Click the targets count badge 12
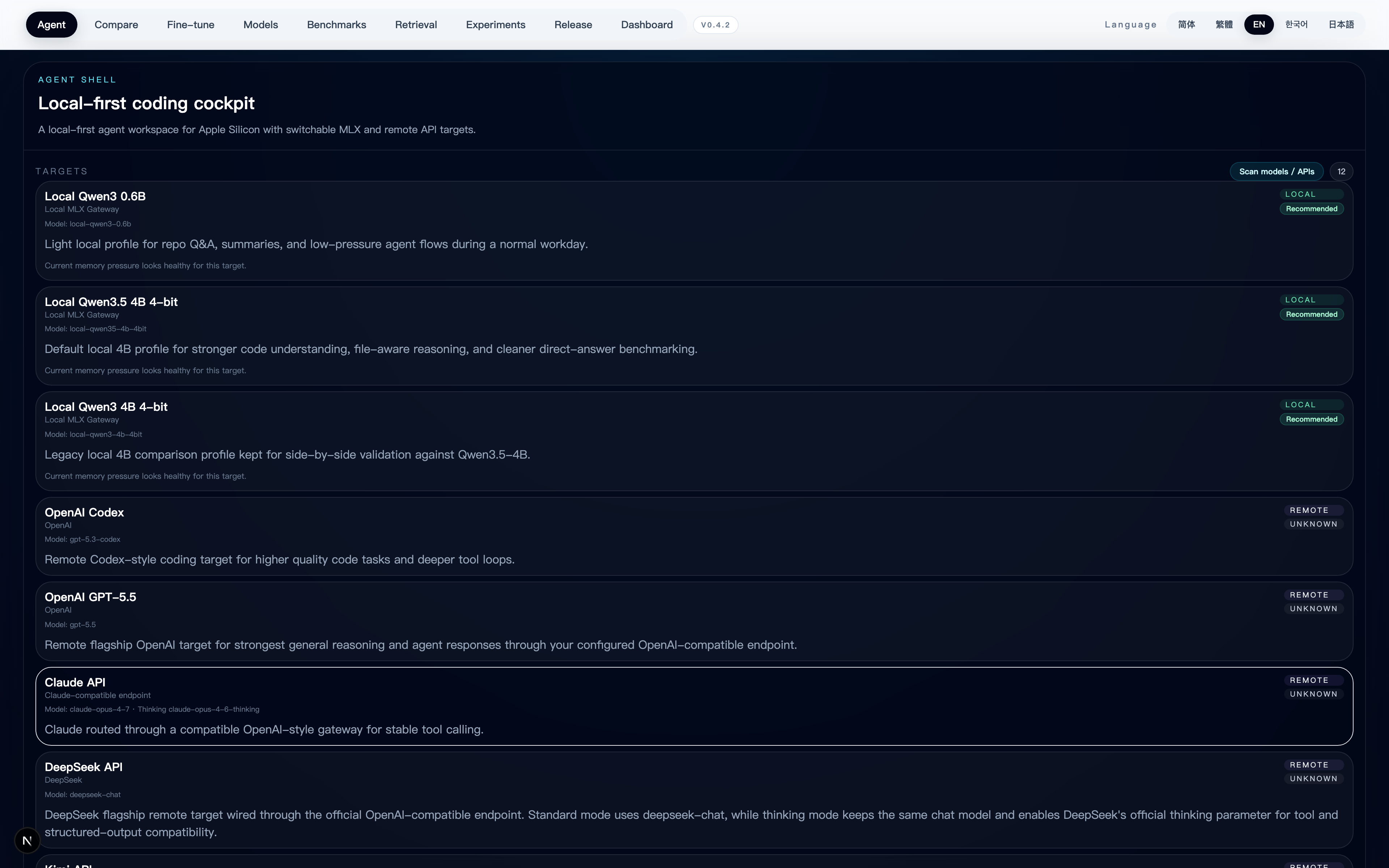Screen dimensions: 1389x868 click(x=1341, y=172)
